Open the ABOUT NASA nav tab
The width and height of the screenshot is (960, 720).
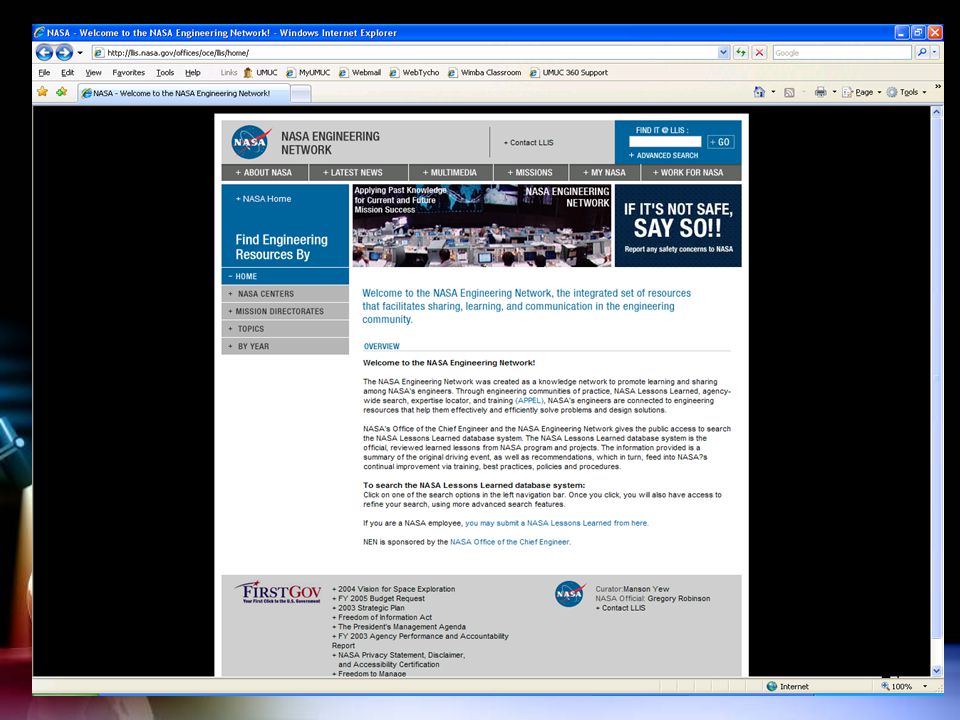tap(264, 173)
